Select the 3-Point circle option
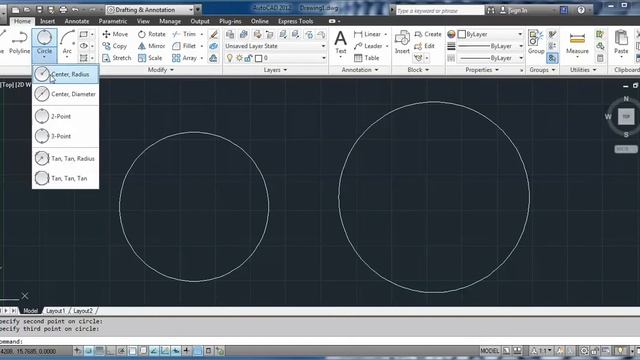The height and width of the screenshot is (360, 640). 65,136
